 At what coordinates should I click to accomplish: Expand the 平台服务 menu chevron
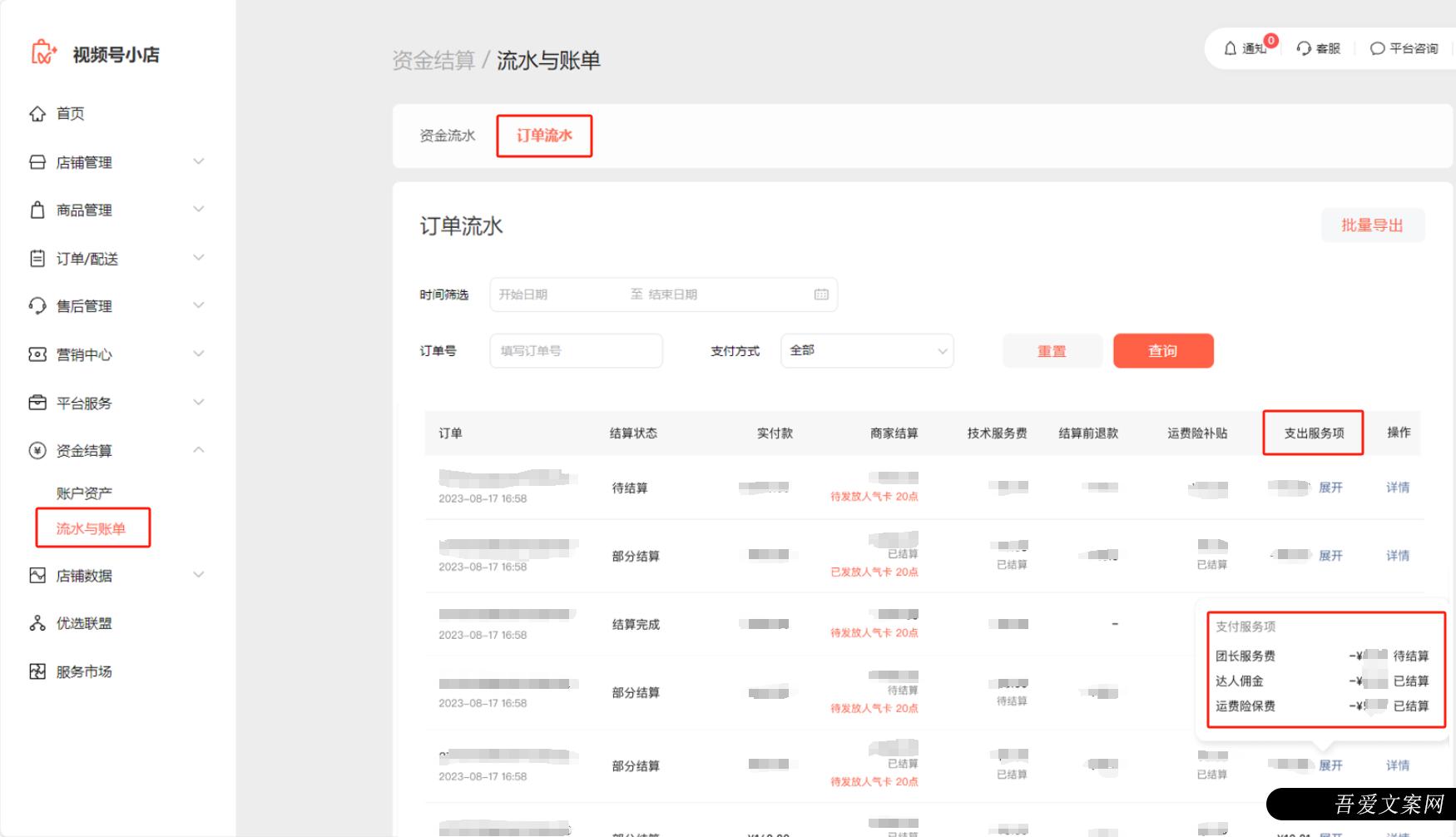point(199,402)
